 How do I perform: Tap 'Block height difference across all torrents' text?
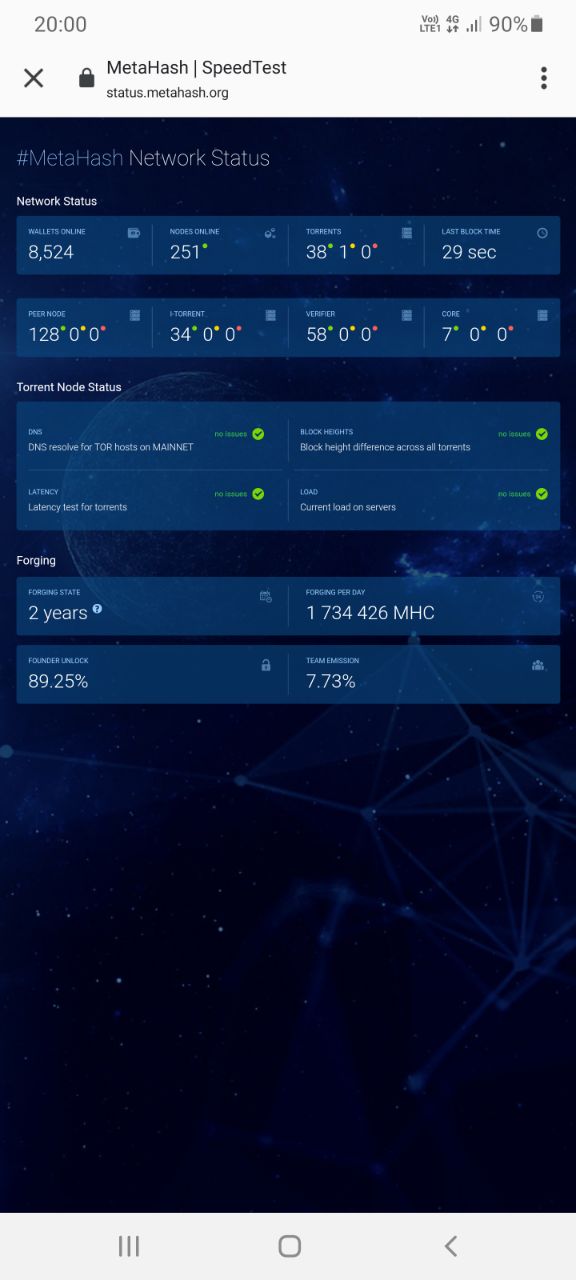coord(385,447)
